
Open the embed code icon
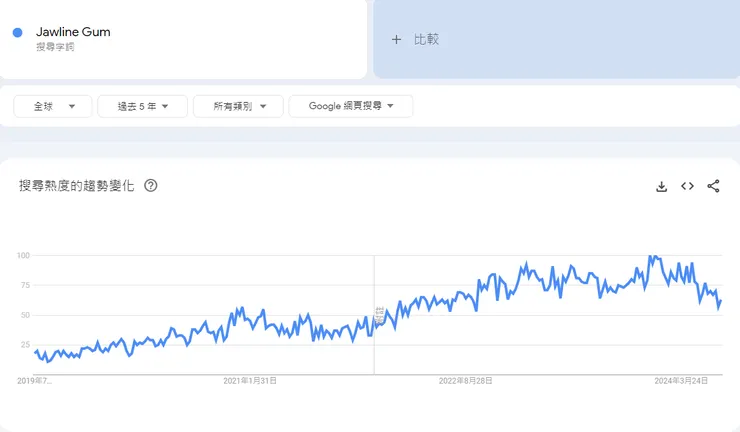click(x=687, y=186)
